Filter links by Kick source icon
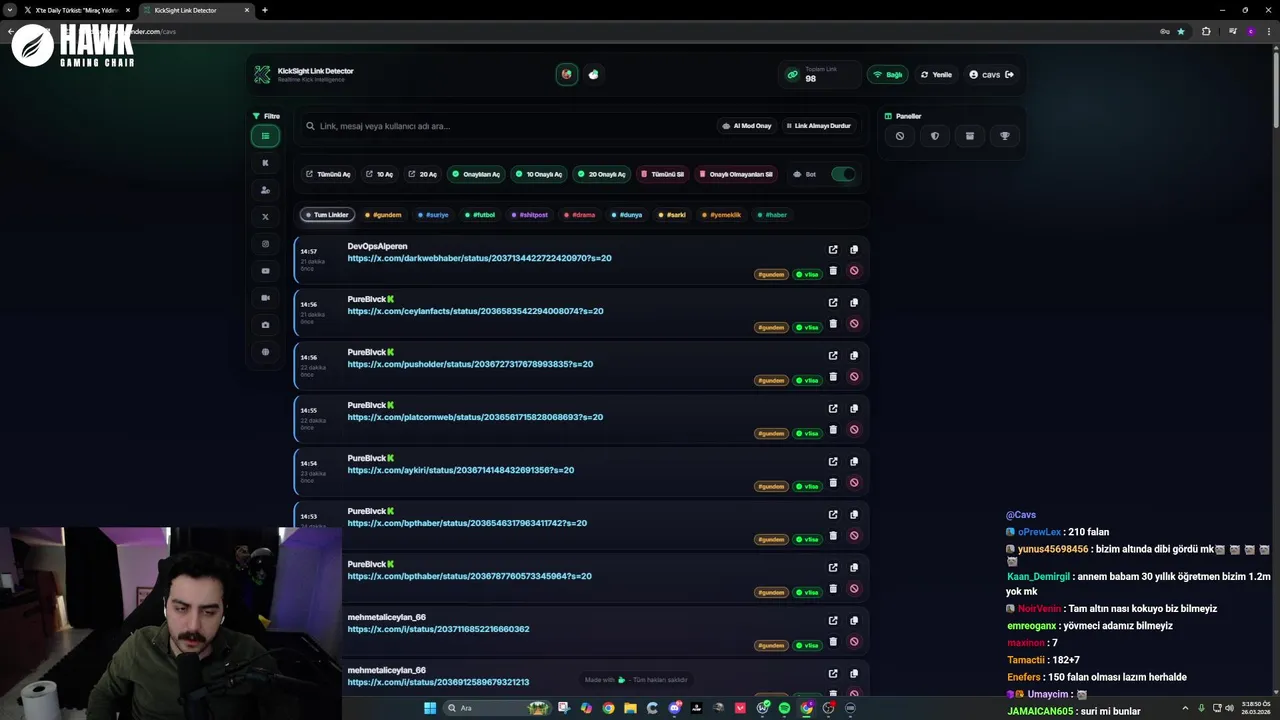 (x=265, y=162)
